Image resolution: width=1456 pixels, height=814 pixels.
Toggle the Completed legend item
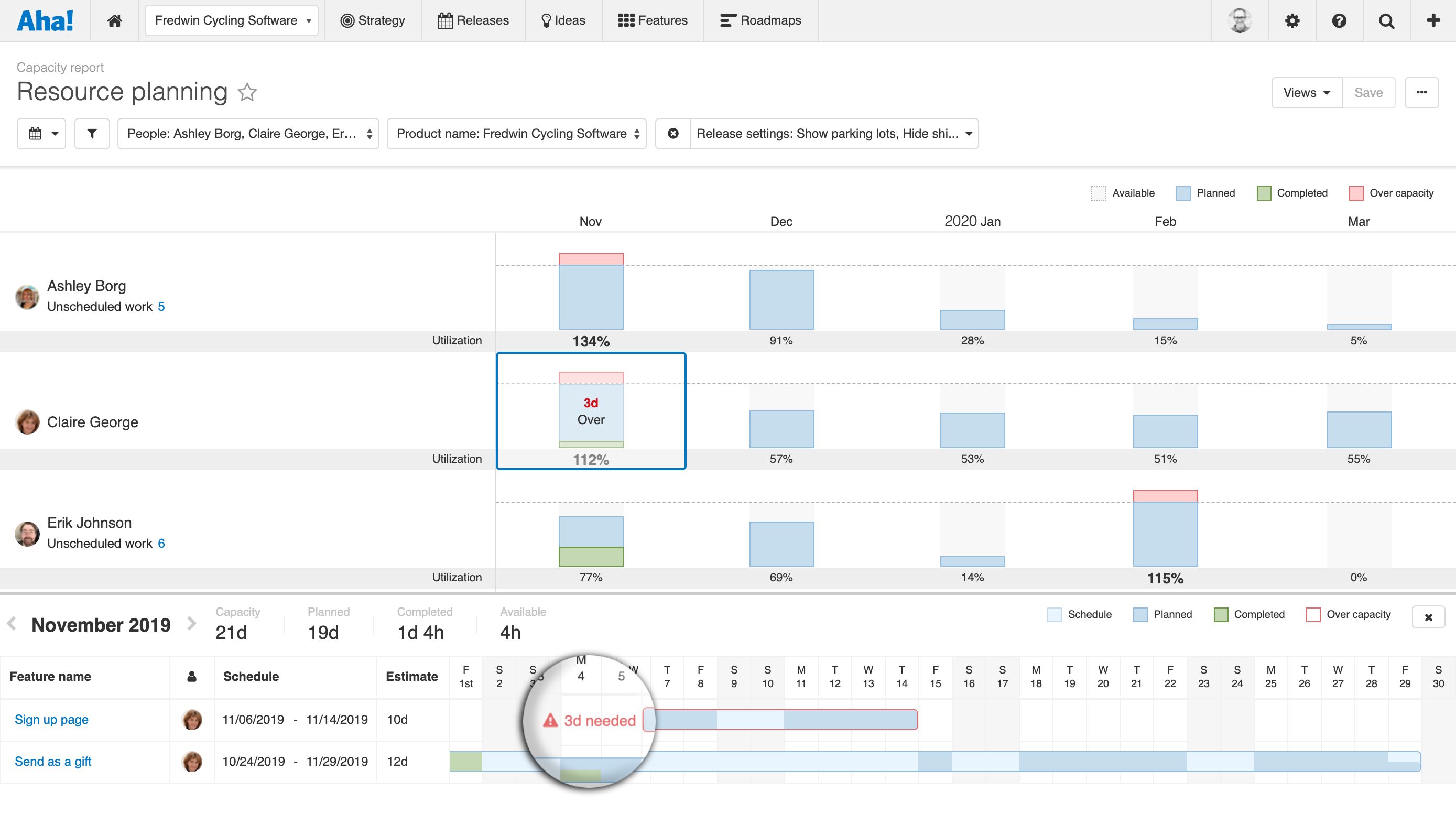(x=1292, y=193)
